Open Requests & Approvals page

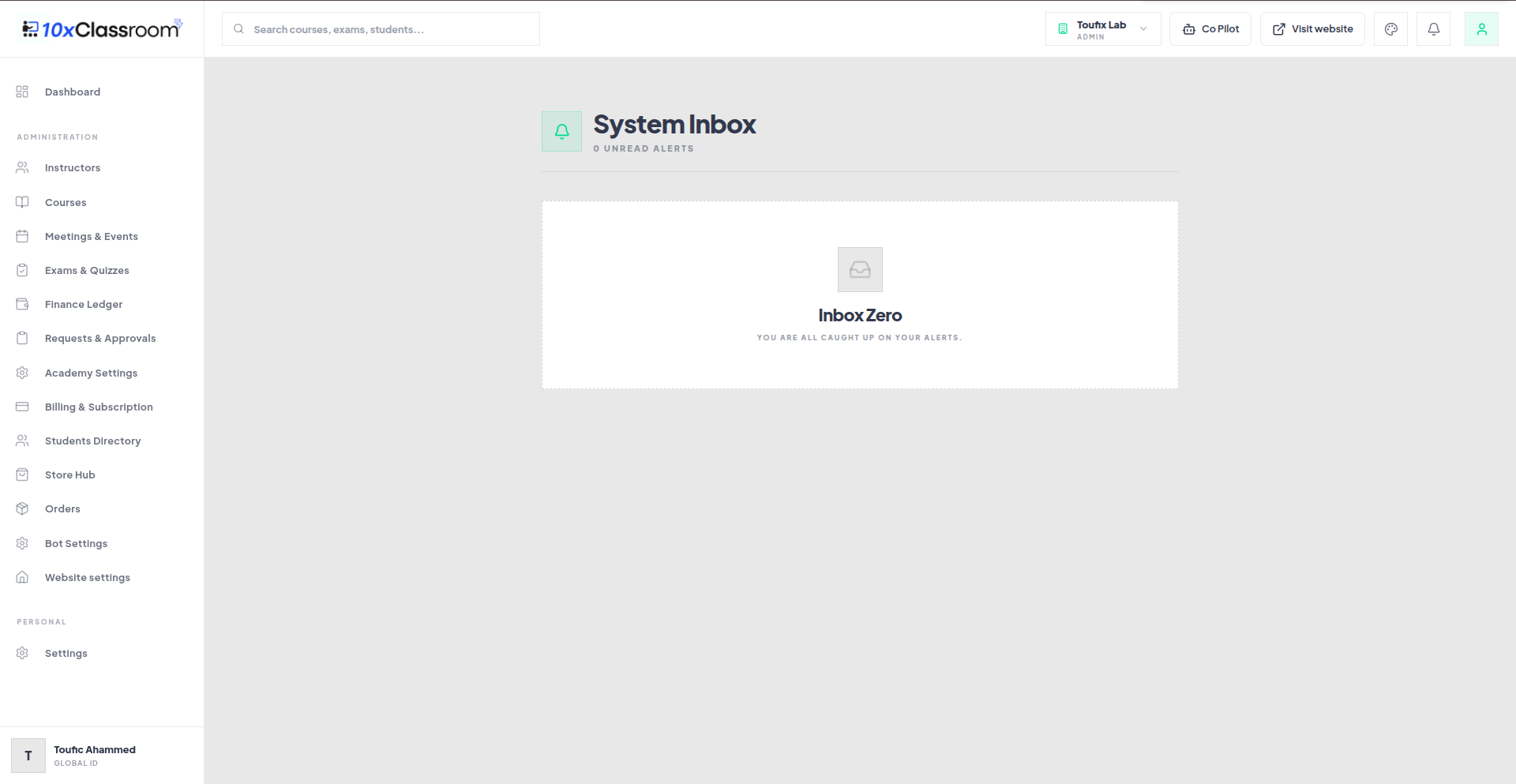point(102,338)
